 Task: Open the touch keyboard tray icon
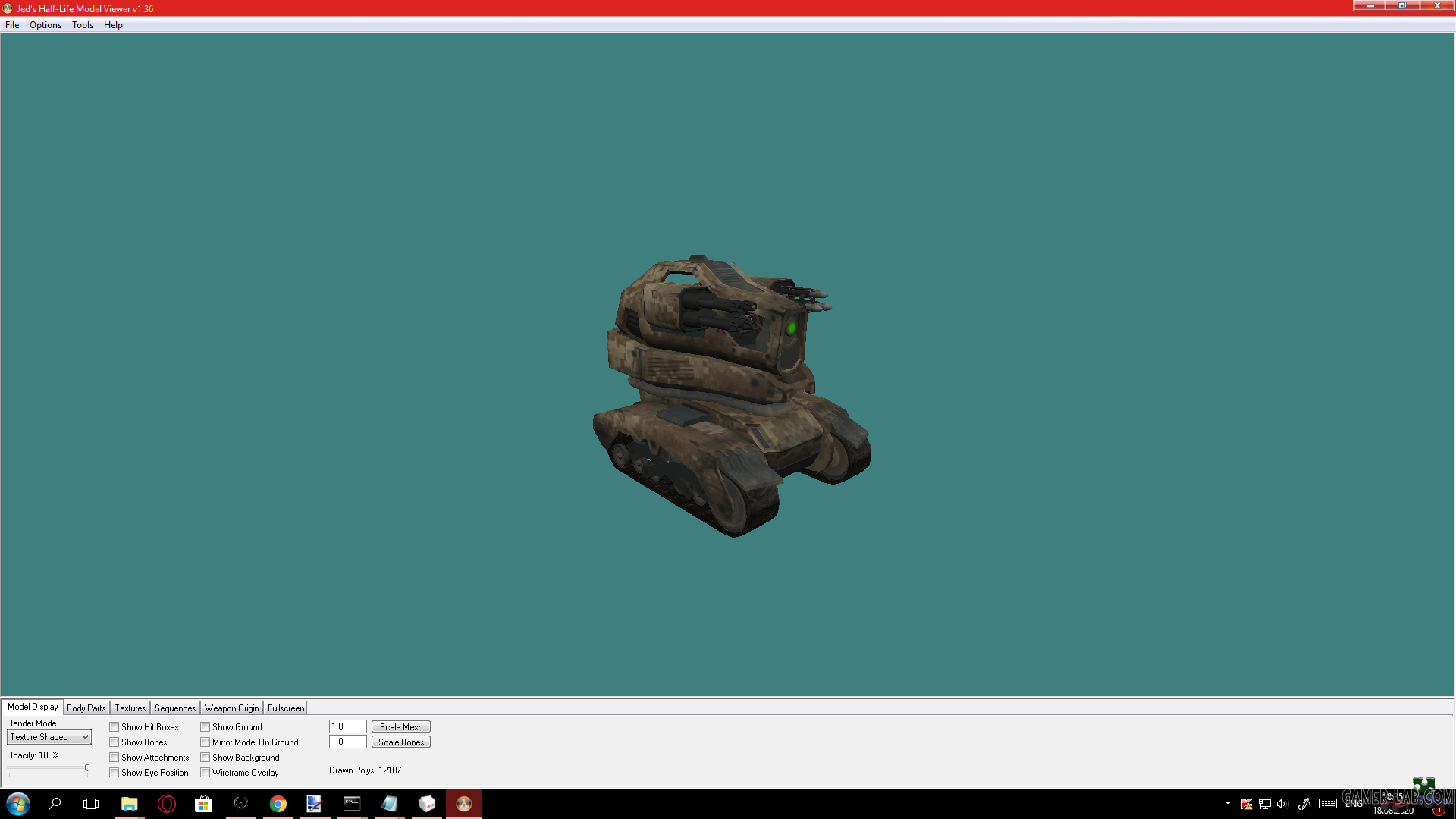1328,804
